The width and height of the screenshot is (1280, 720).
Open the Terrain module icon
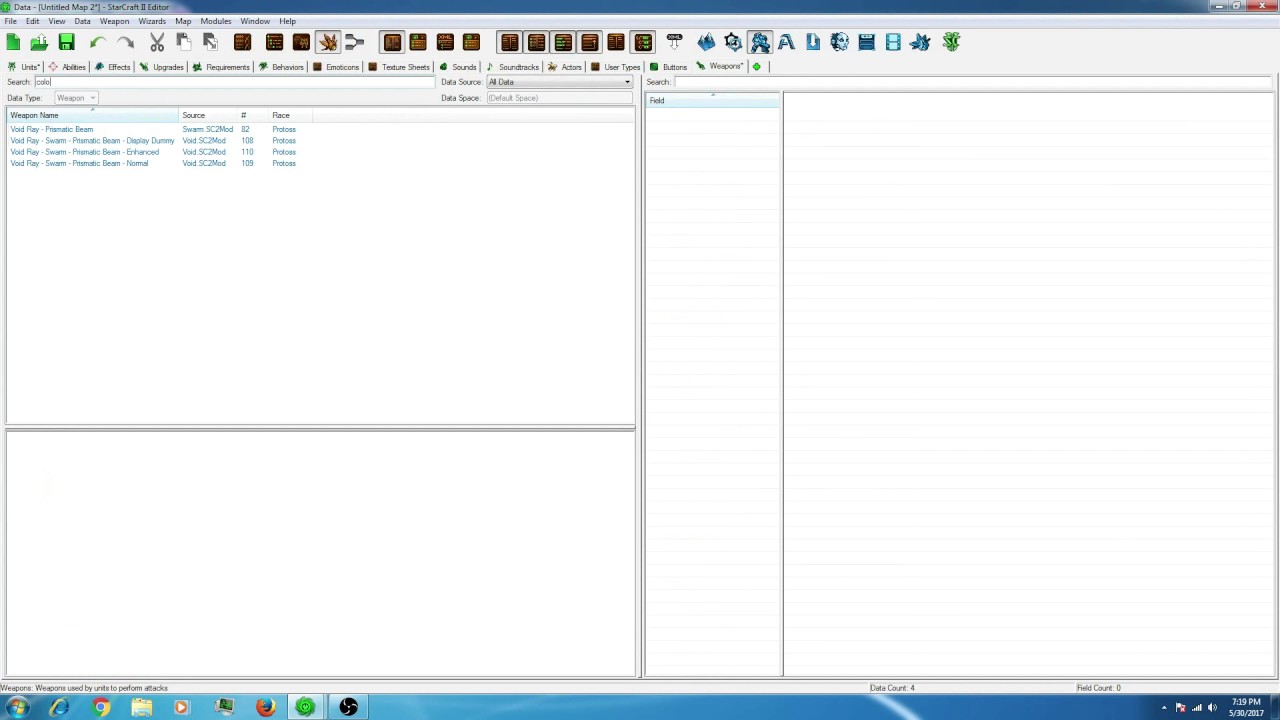coord(706,42)
